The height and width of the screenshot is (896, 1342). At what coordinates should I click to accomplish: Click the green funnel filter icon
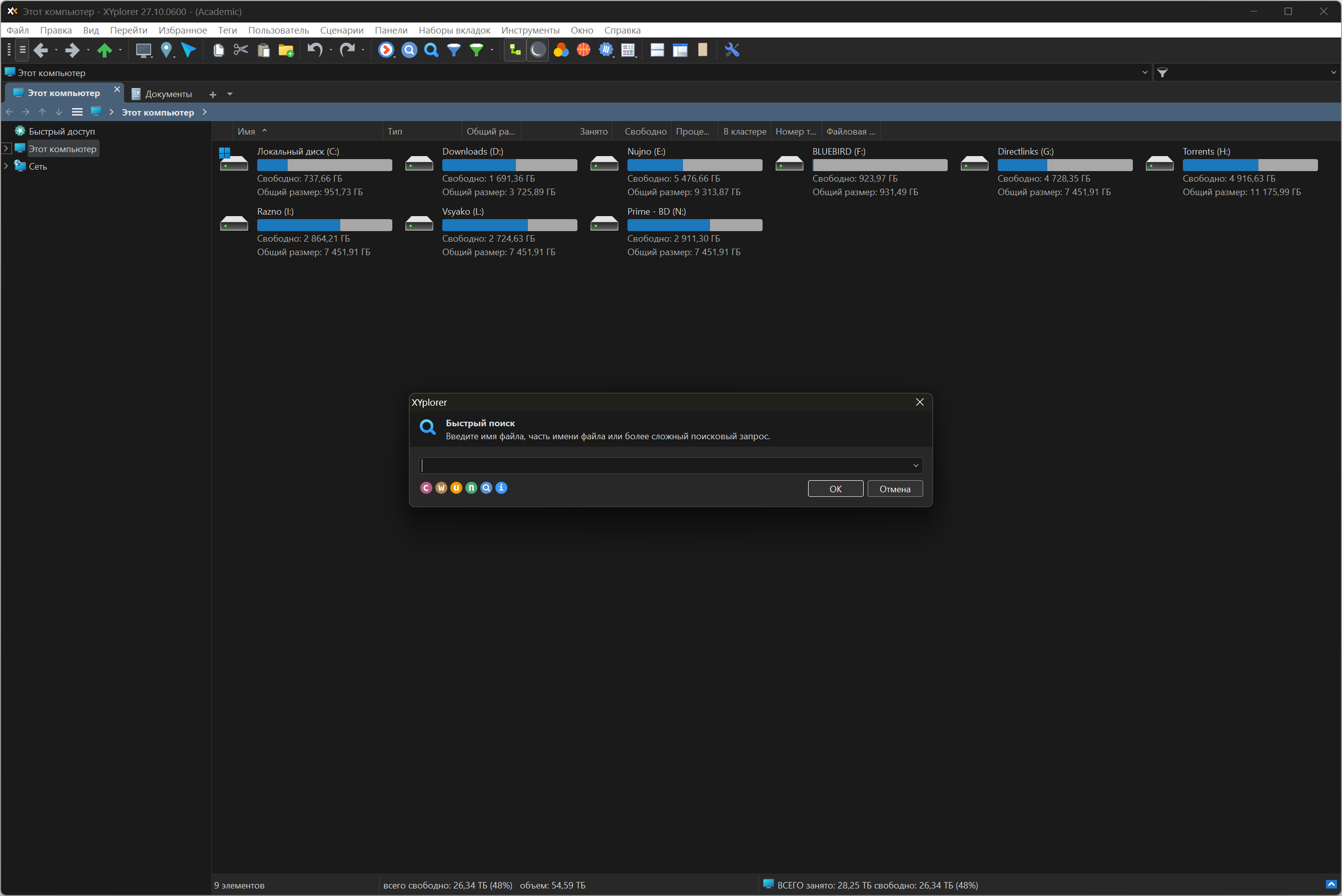pyautogui.click(x=476, y=51)
